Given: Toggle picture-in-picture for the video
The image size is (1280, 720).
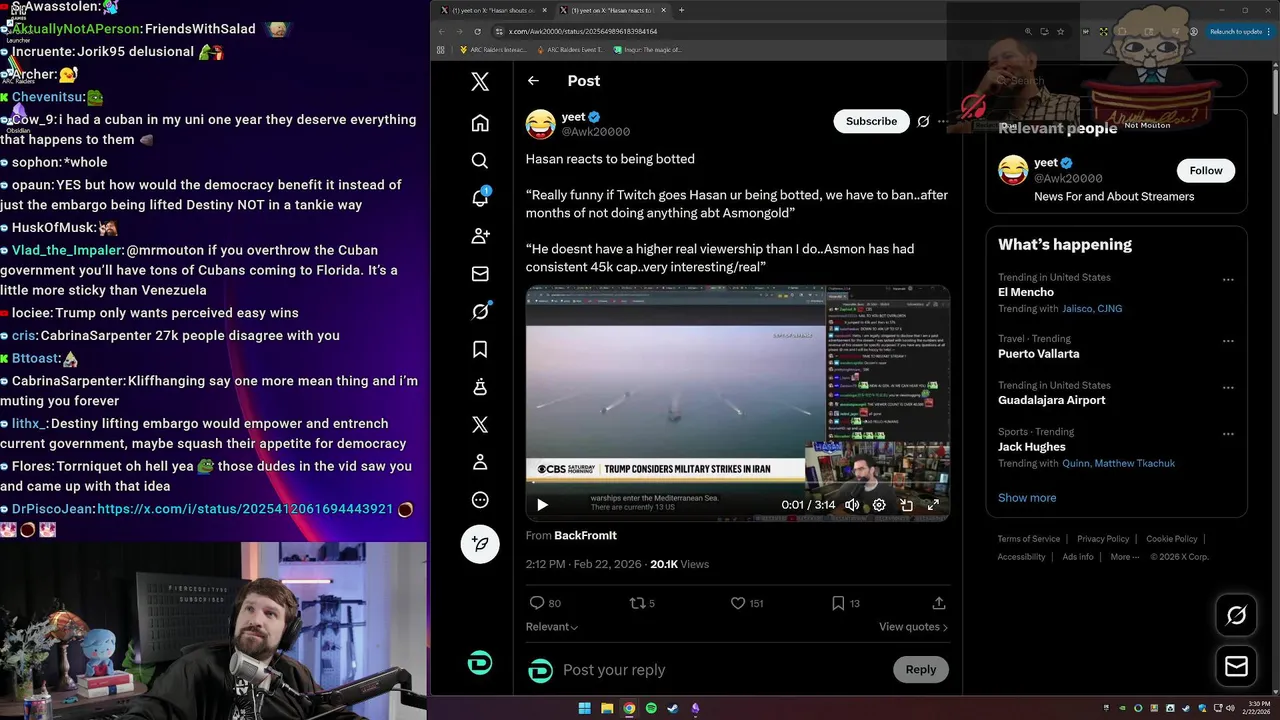Looking at the screenshot, I should pyautogui.click(x=906, y=505).
